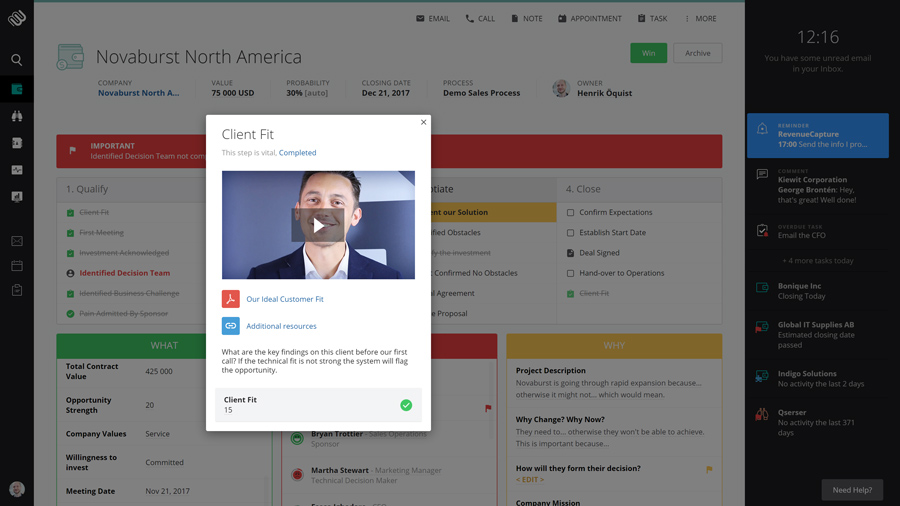Image resolution: width=900 pixels, height=506 pixels.
Task: Click the green Win button
Action: 649,53
